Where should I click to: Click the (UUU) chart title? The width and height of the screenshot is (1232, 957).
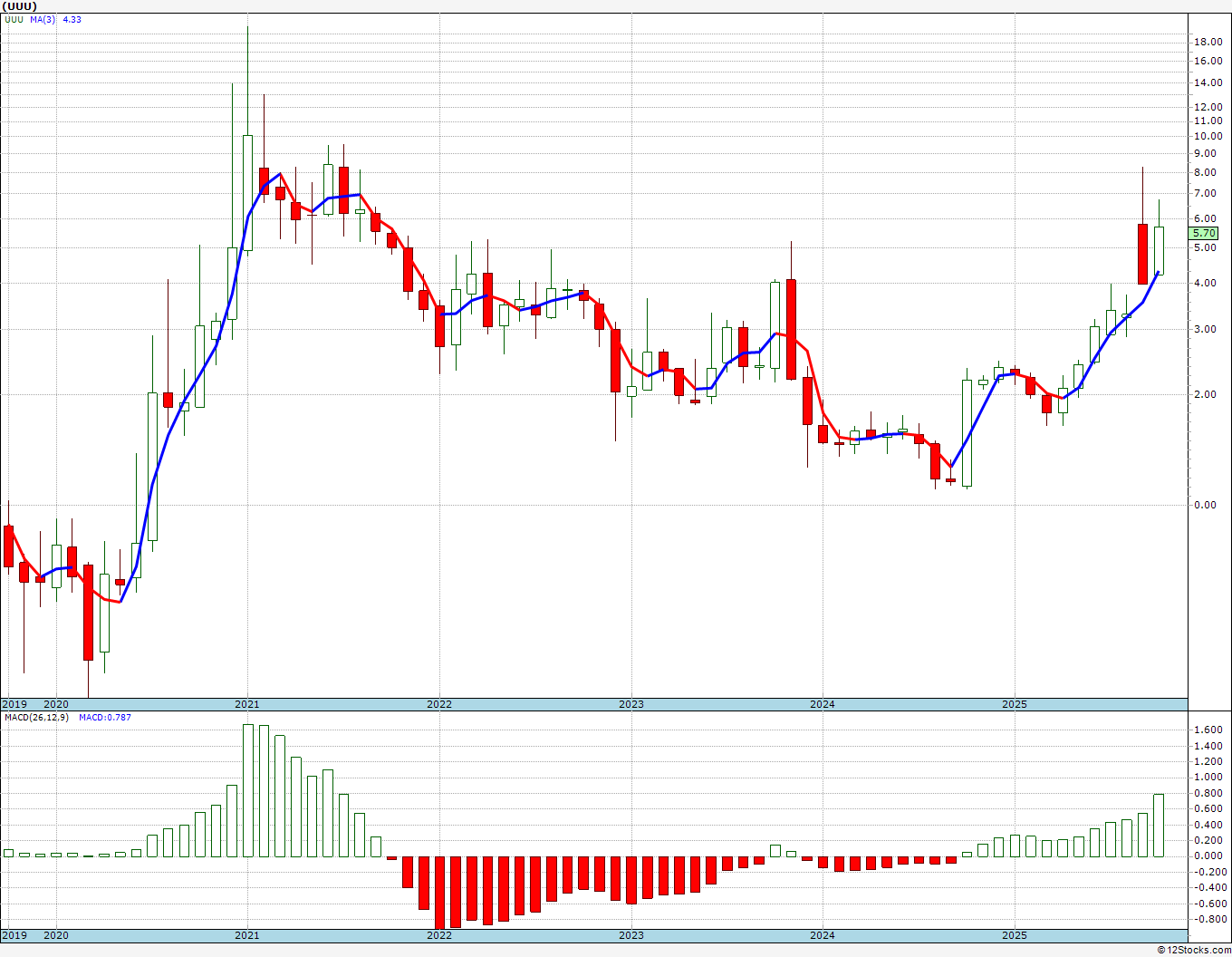click(x=19, y=5)
